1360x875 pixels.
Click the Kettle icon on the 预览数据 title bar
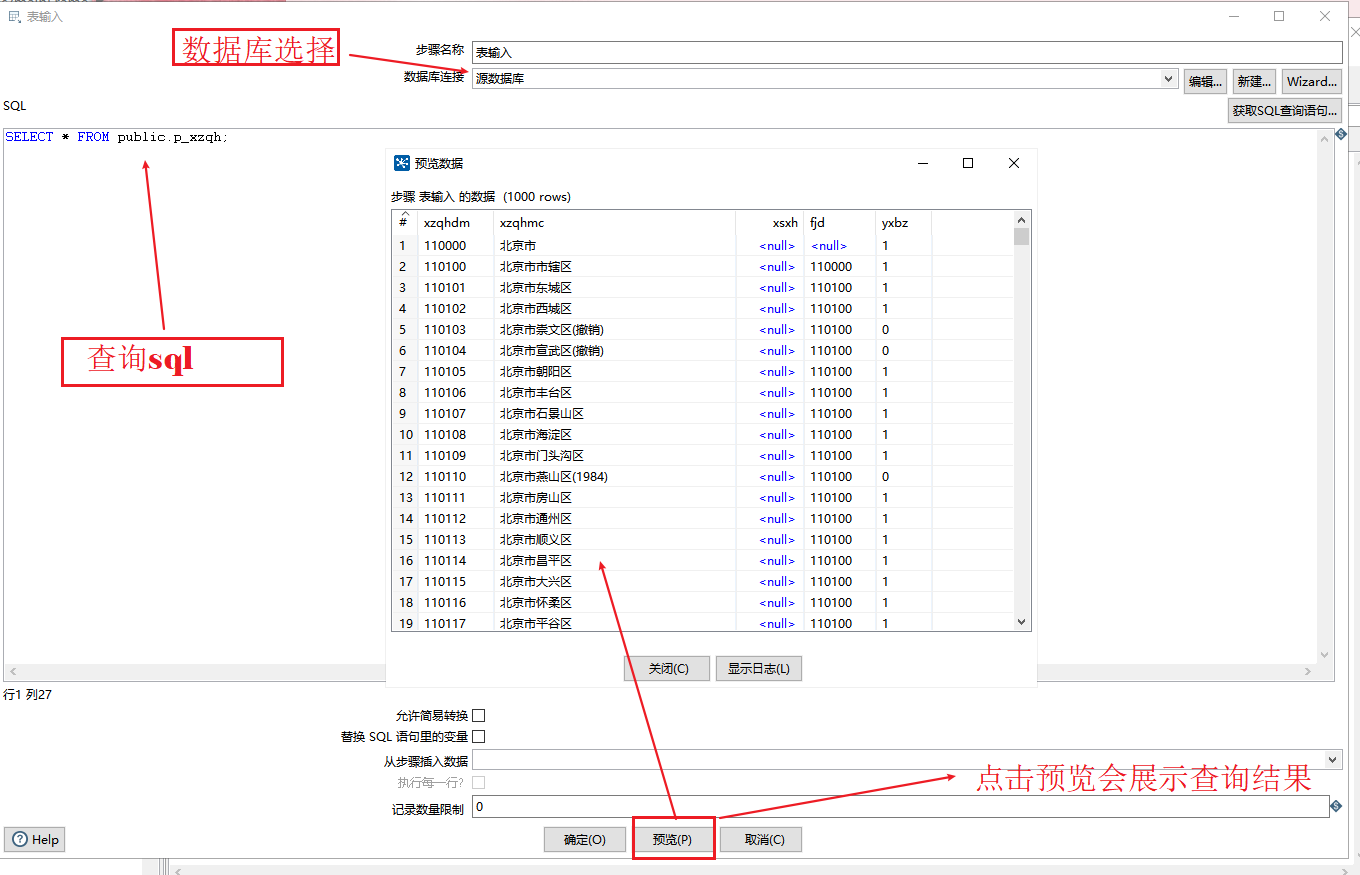tap(402, 163)
